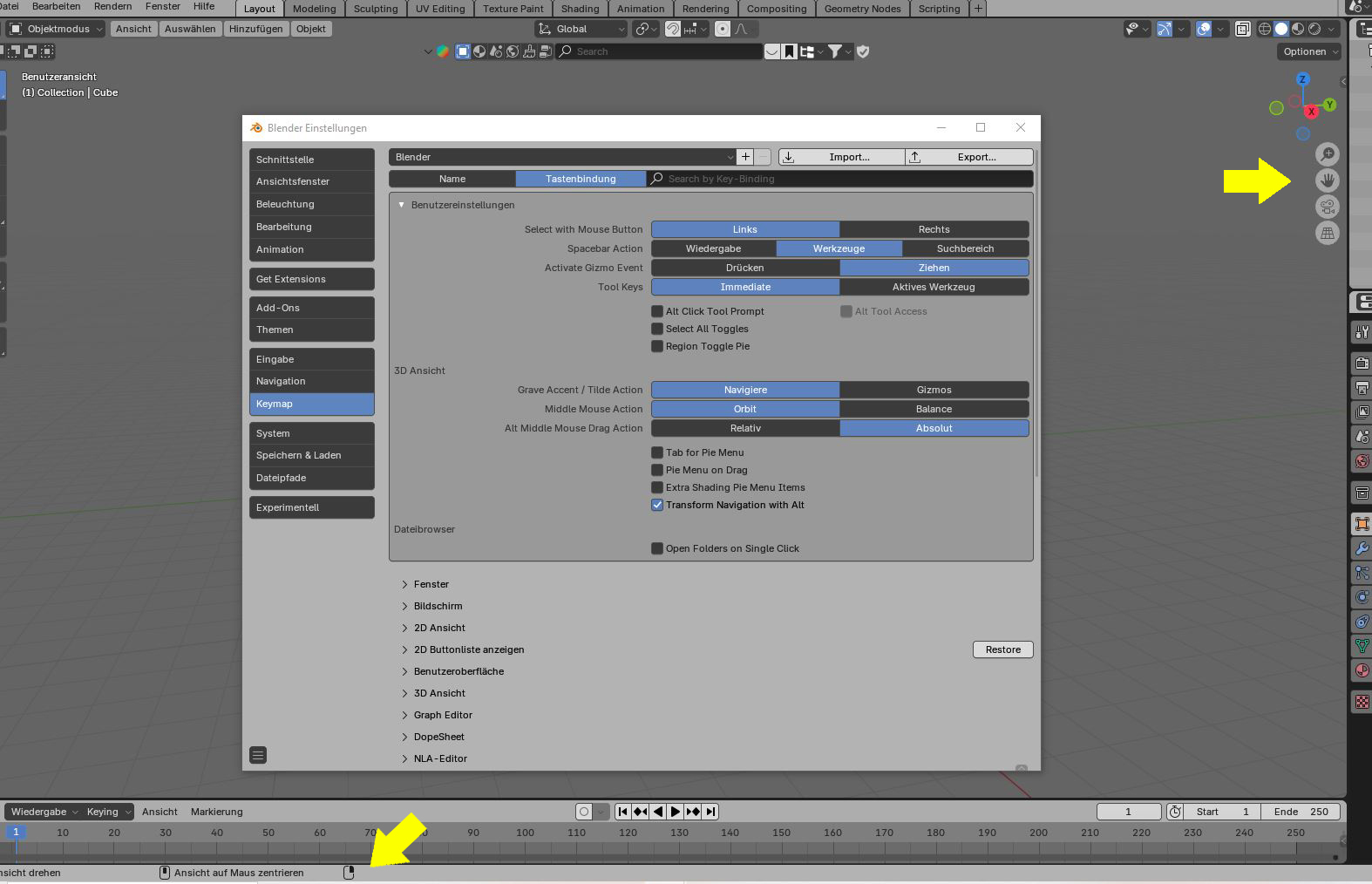Switch perspective/orthographic with the grid gizmo
Image resolution: width=1372 pixels, height=884 pixels.
pyautogui.click(x=1327, y=233)
